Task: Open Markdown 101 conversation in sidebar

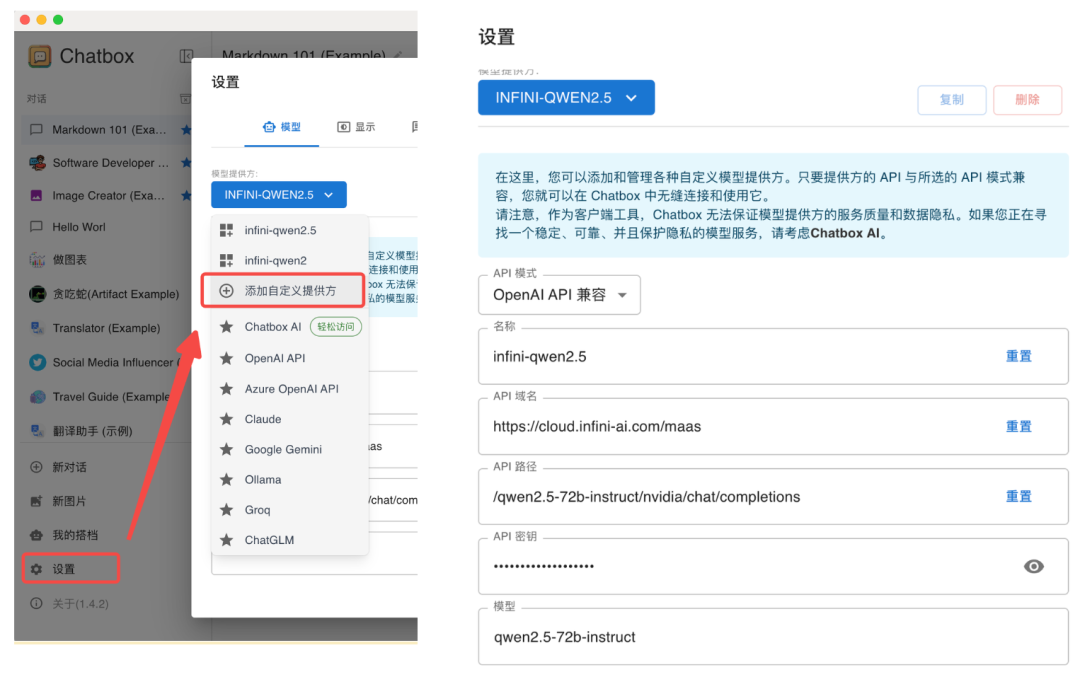Action: point(109,130)
